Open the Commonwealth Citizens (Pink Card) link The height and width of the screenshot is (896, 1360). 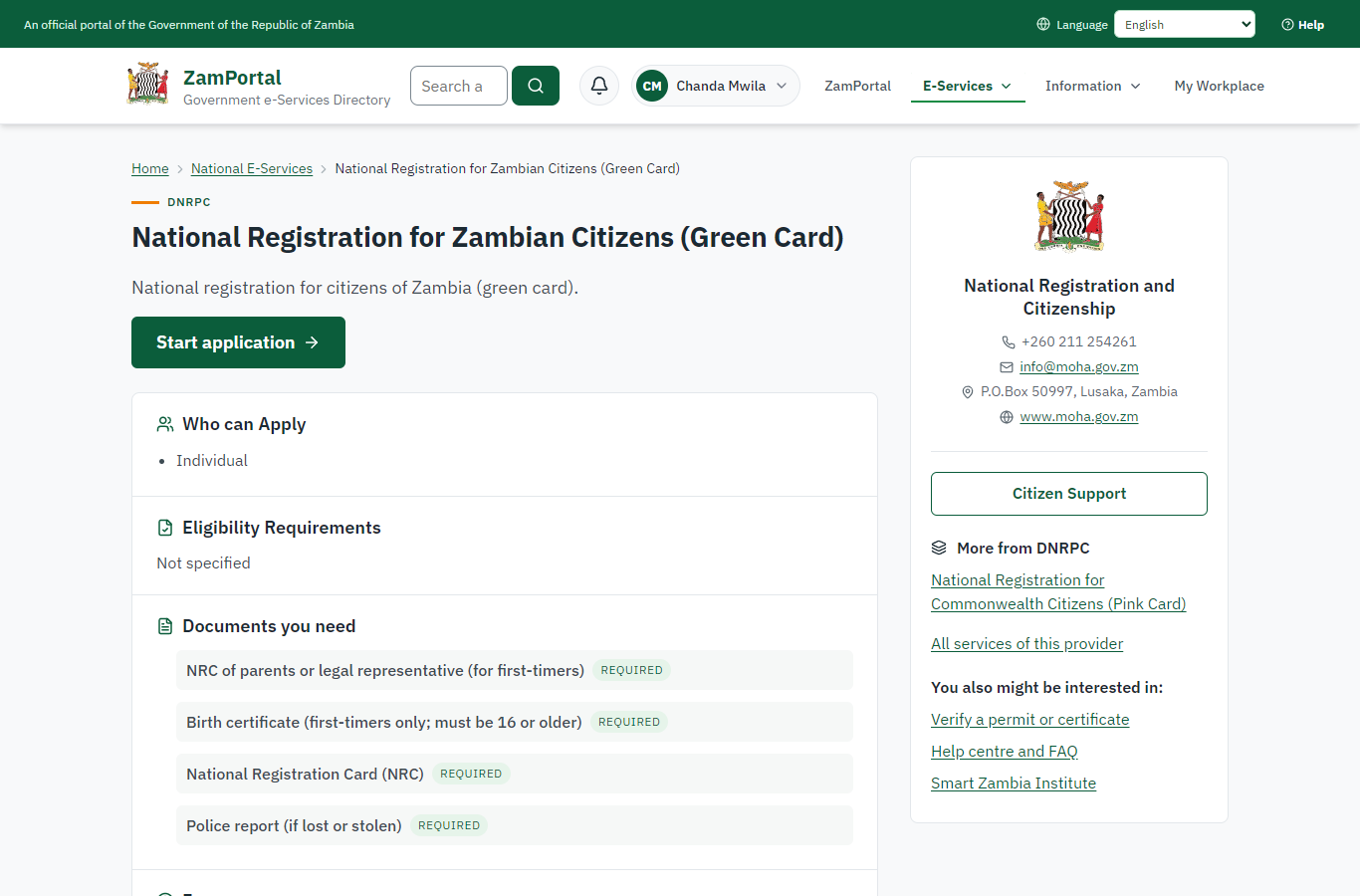pos(1058,592)
